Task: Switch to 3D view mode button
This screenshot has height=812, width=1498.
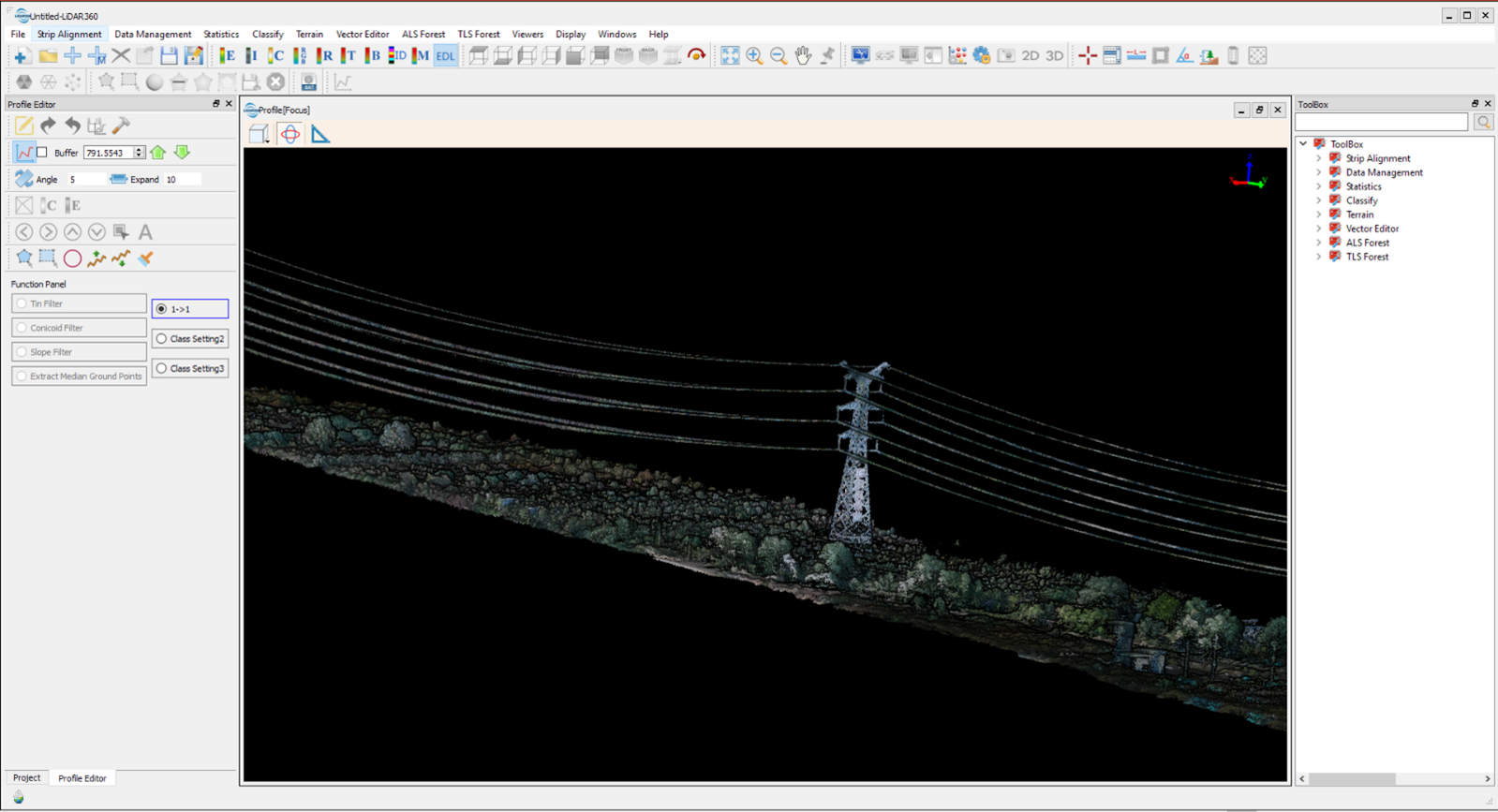Action: (1054, 56)
